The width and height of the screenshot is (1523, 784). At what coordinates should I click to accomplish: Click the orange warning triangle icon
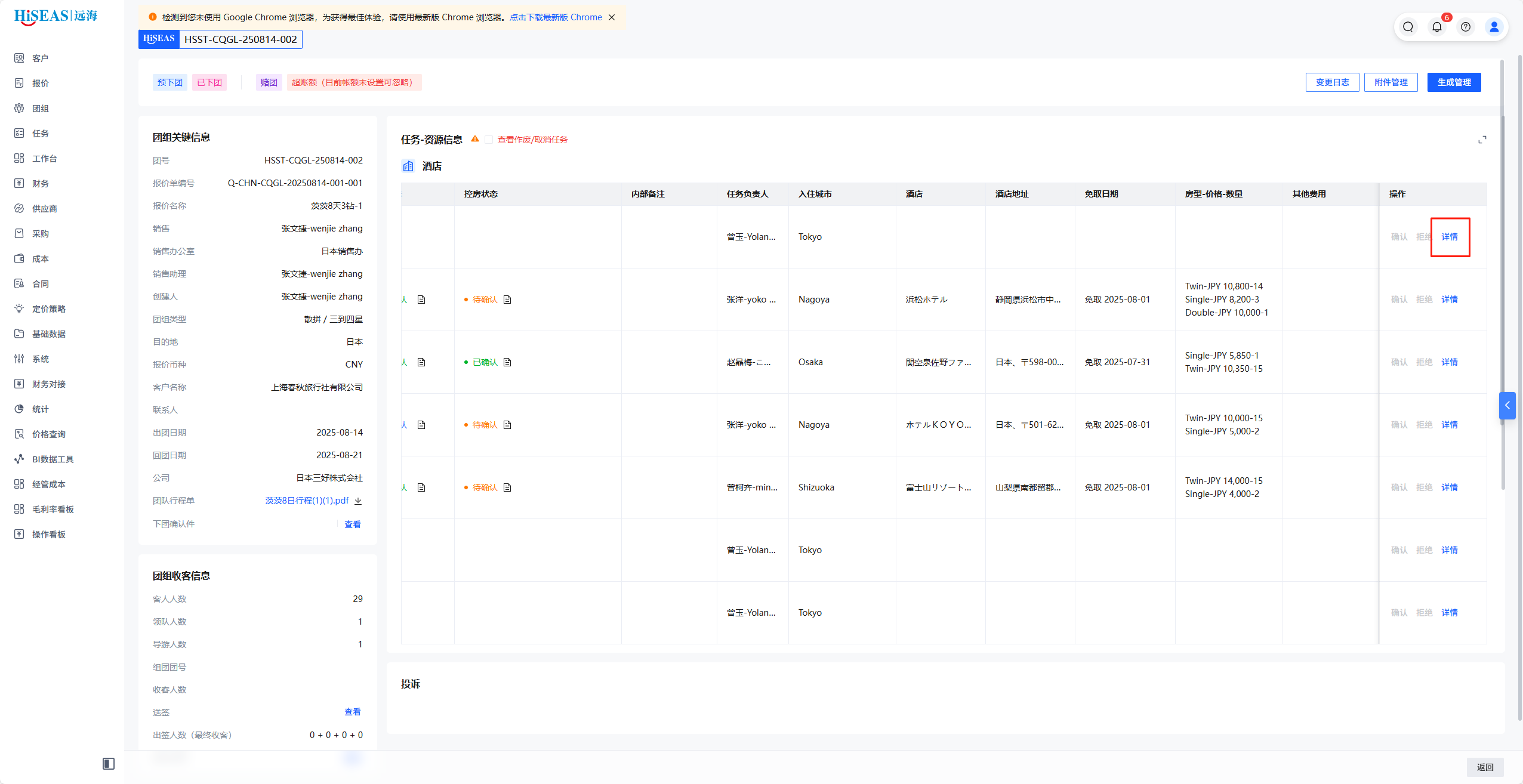[475, 139]
